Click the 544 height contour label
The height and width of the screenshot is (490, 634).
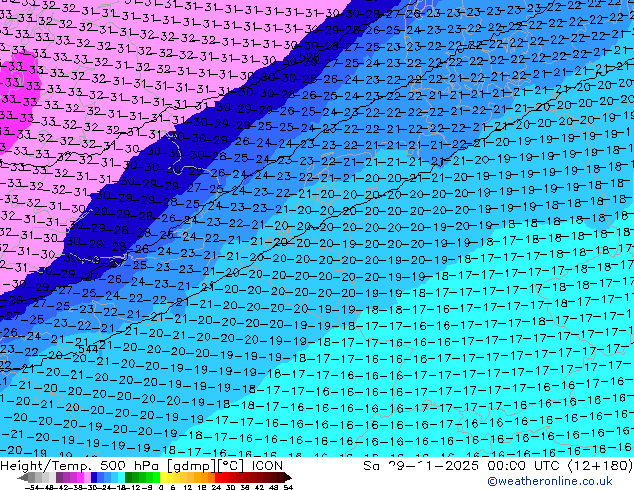[88, 349]
